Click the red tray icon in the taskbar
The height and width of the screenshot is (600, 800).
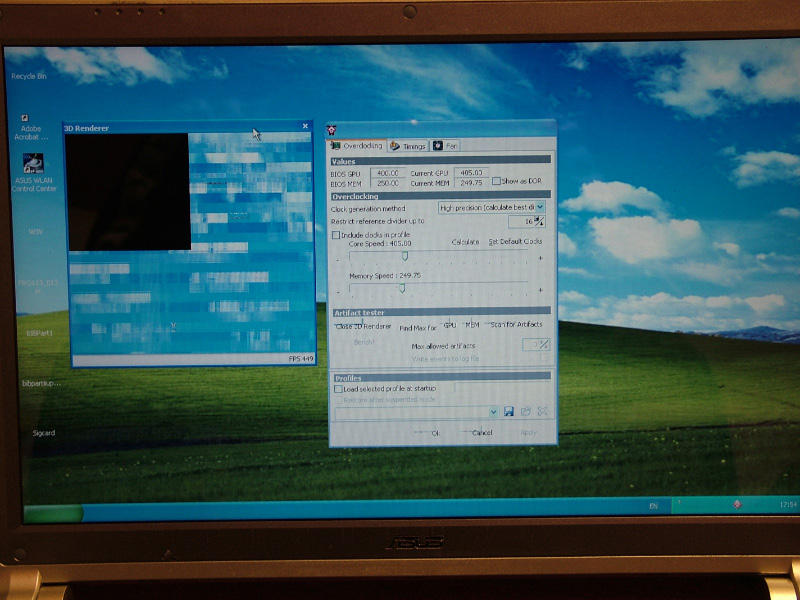point(737,505)
